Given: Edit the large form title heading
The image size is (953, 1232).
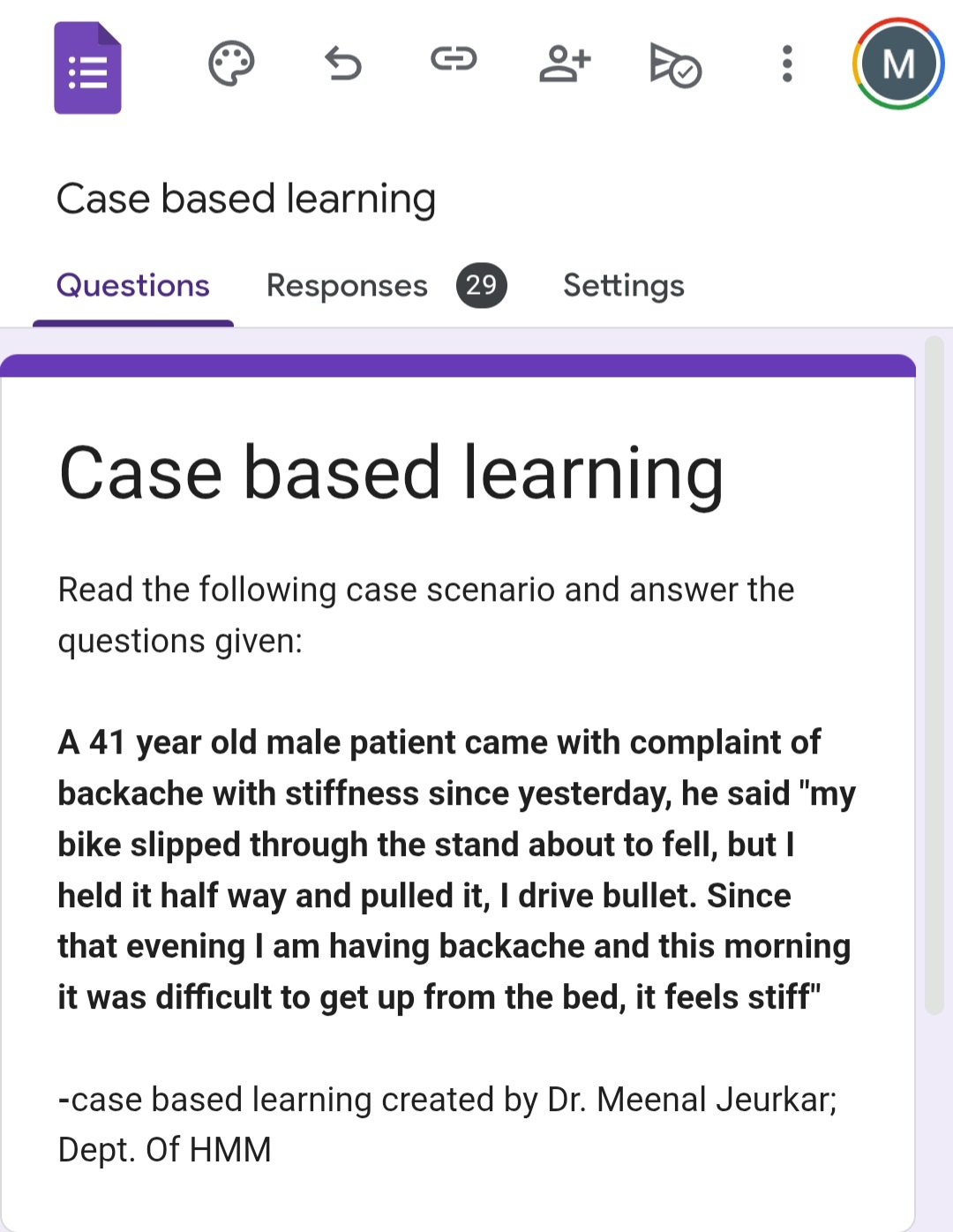Looking at the screenshot, I should (391, 474).
